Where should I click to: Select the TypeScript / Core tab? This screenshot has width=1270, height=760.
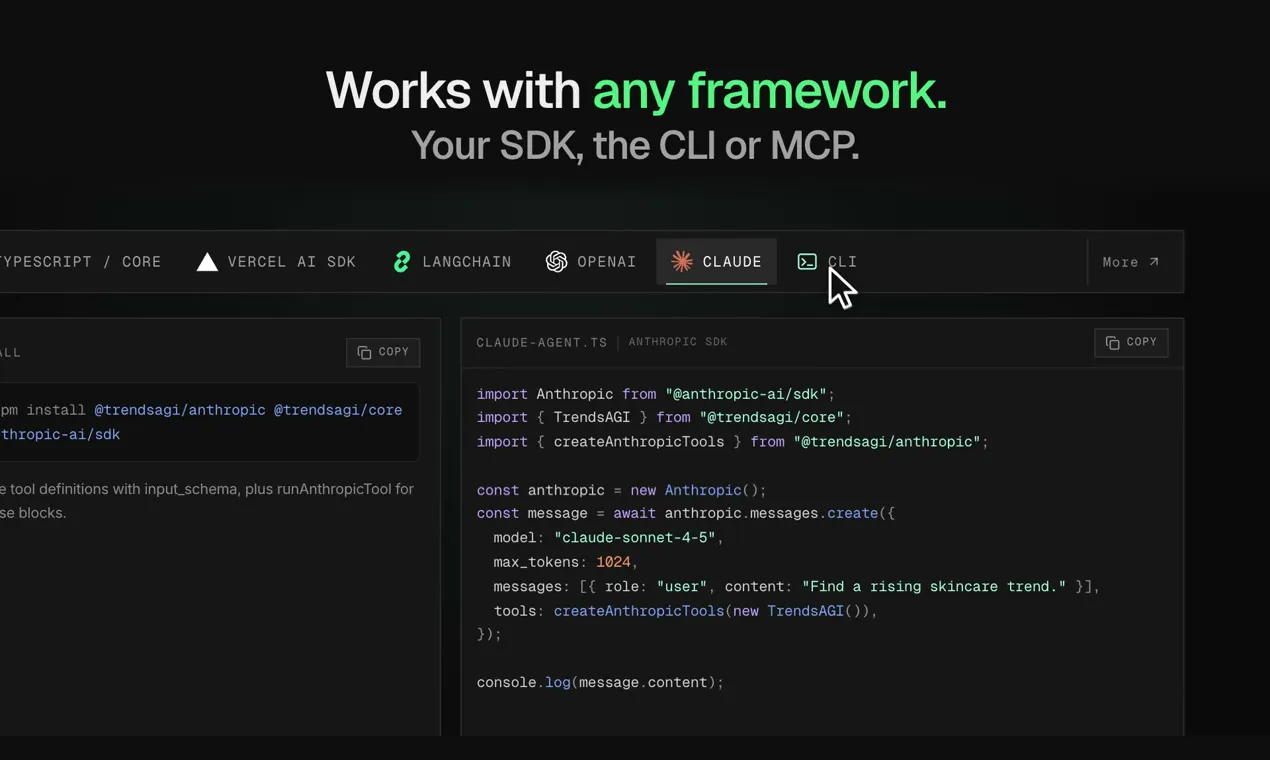81,262
